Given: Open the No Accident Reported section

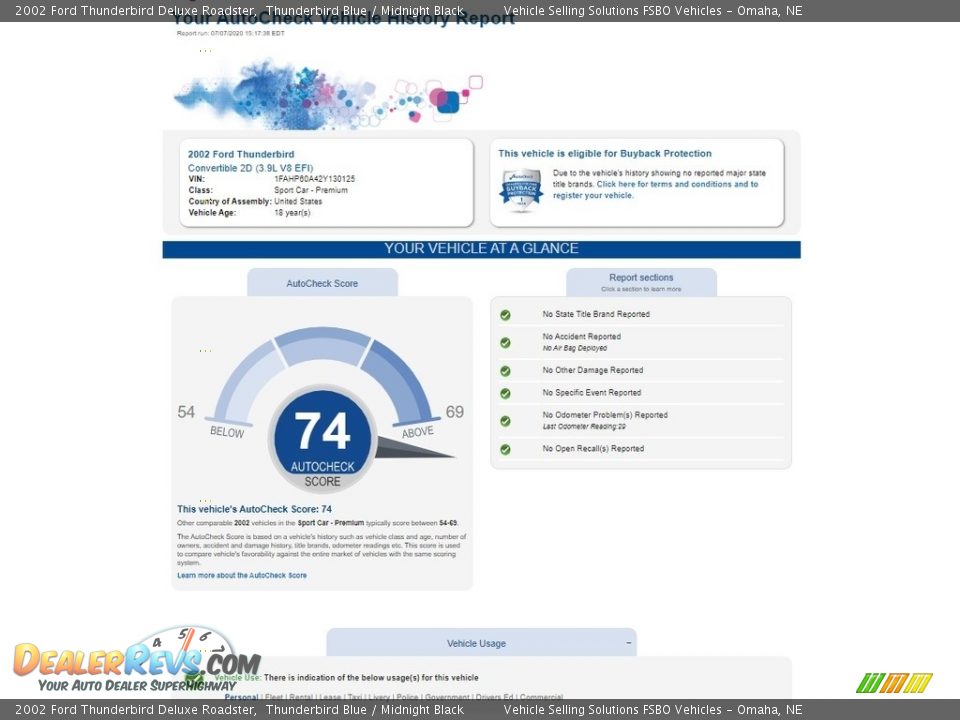Looking at the screenshot, I should (582, 336).
